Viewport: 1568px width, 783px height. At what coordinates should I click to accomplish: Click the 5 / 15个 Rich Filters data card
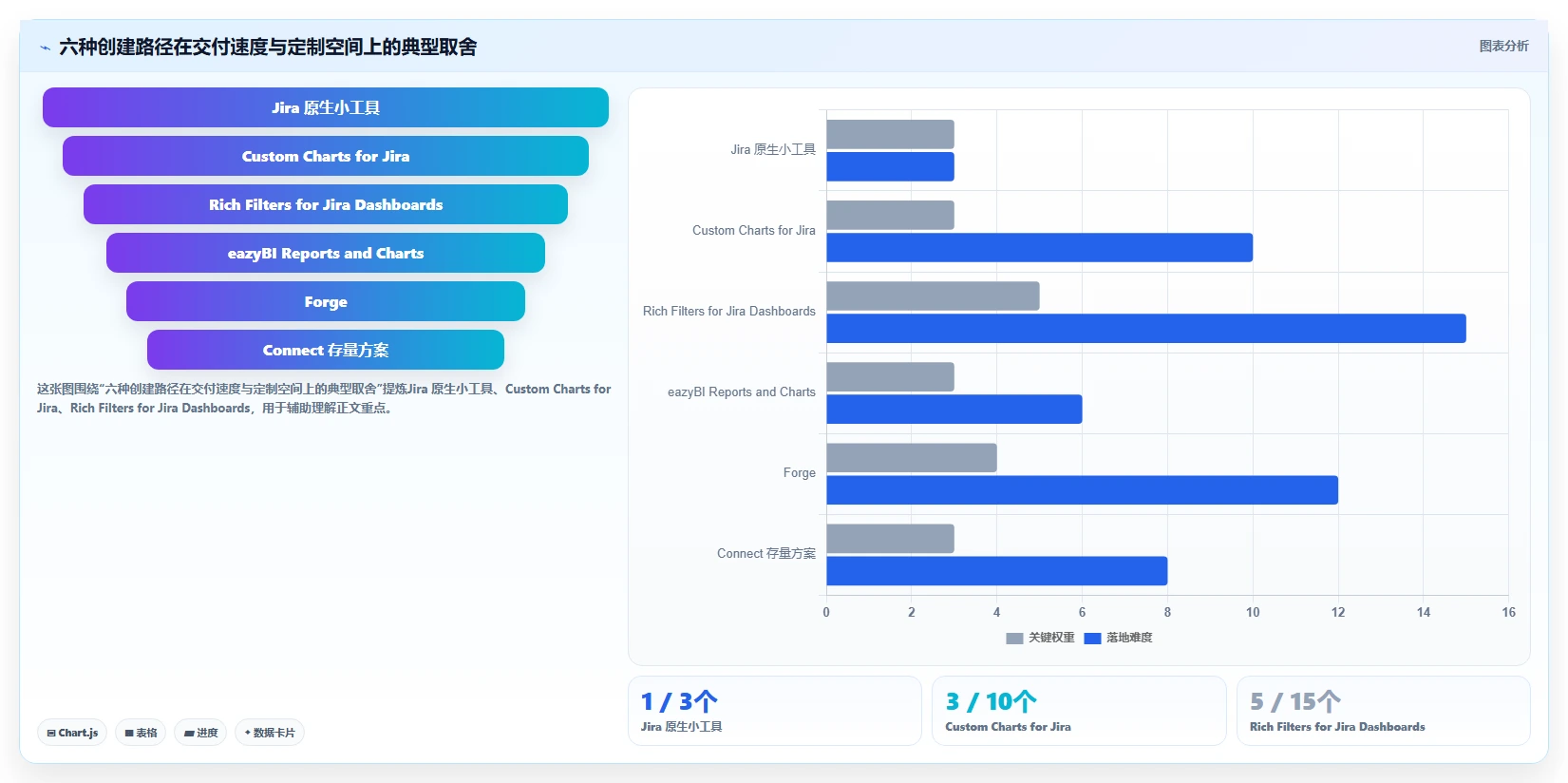click(x=1383, y=711)
